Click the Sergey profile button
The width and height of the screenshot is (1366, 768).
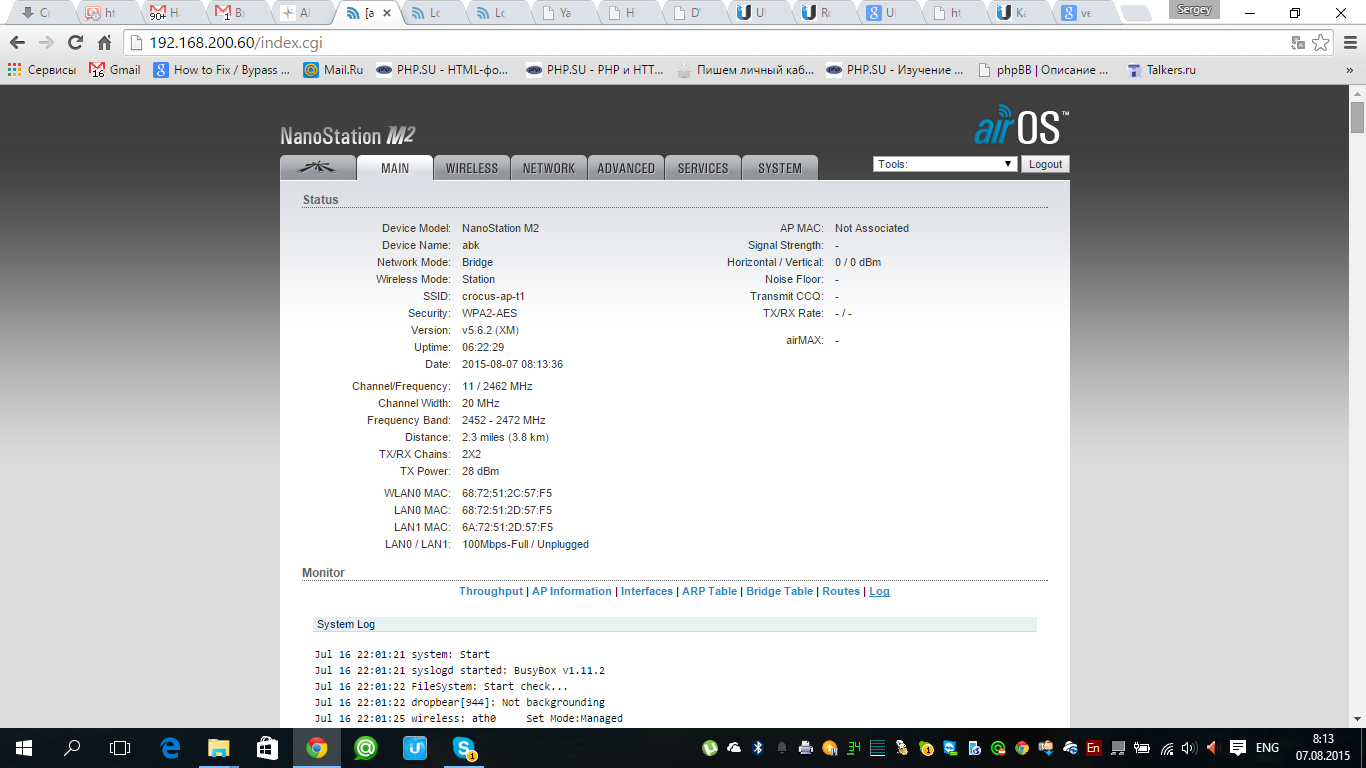[1194, 10]
